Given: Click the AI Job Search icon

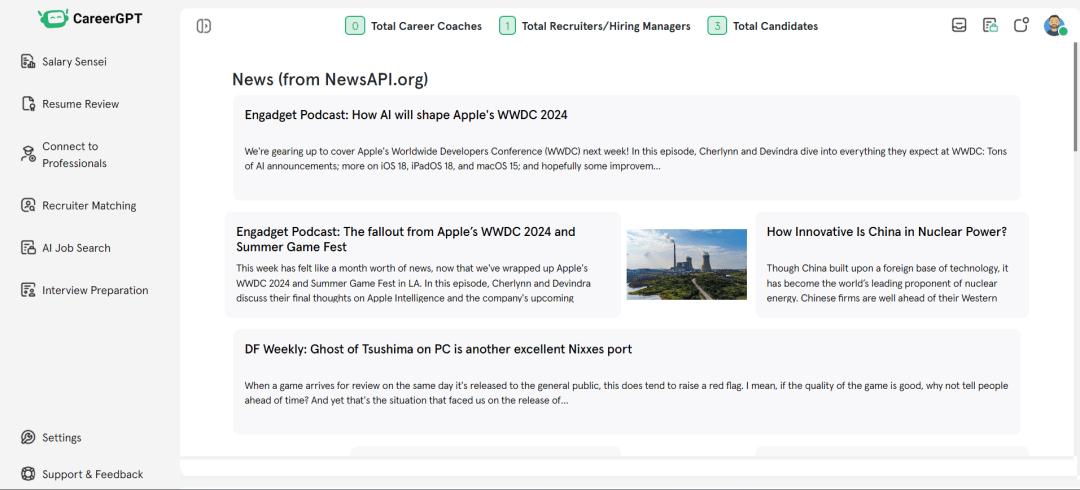Looking at the screenshot, I should coord(28,247).
